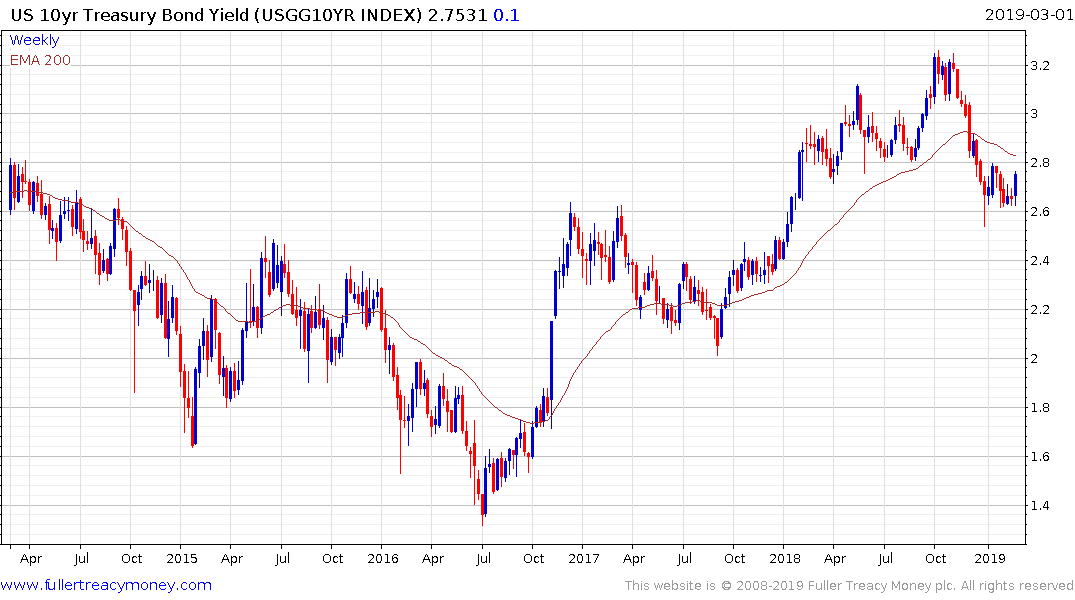1075x600 pixels.
Task: Click the '2.4' y-axis label
Action: pos(1040,261)
